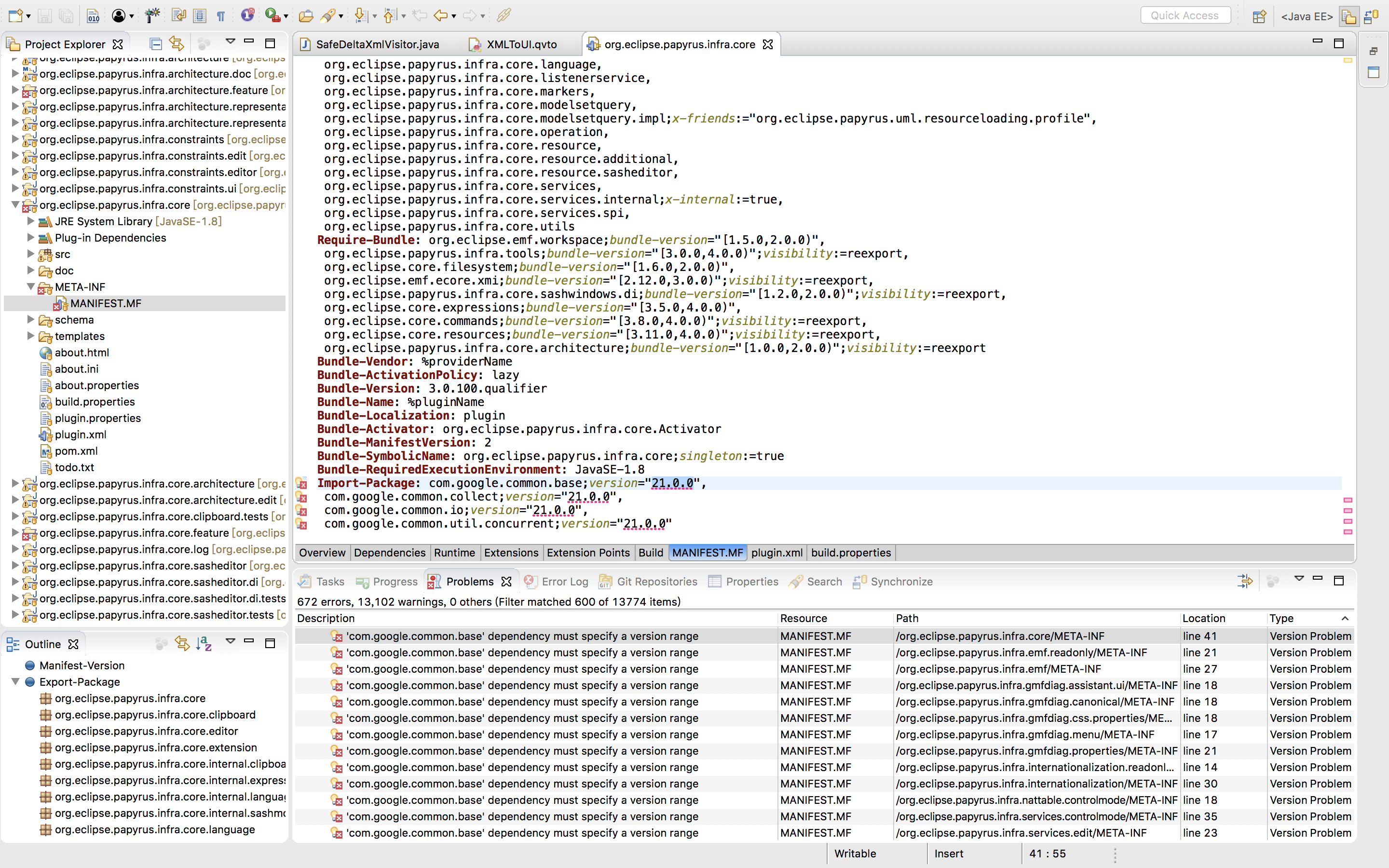
Task: Open the Problems view menu triangle
Action: pos(1299,579)
